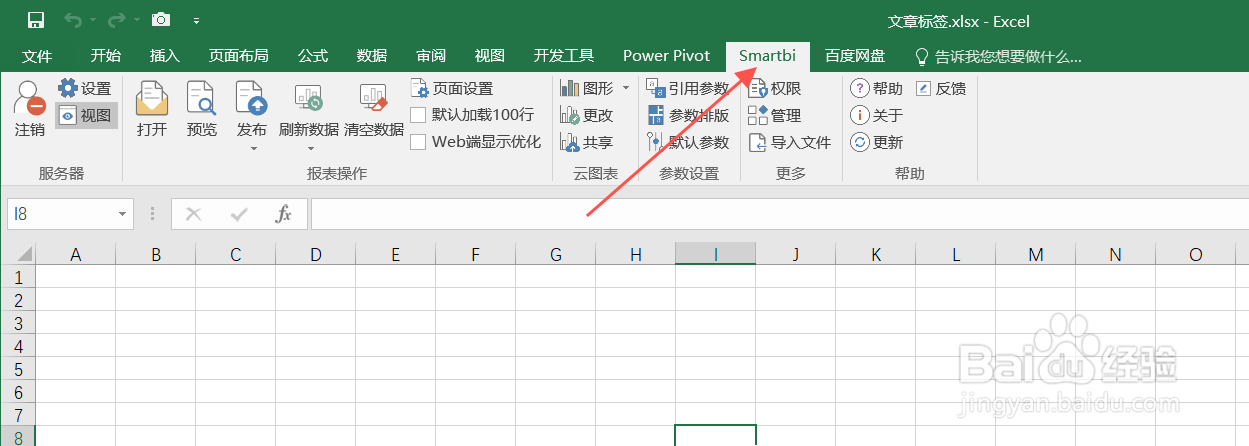Screen dimensions: 1249x446
Task: Click the Save icon in title bar
Action: coord(35,20)
